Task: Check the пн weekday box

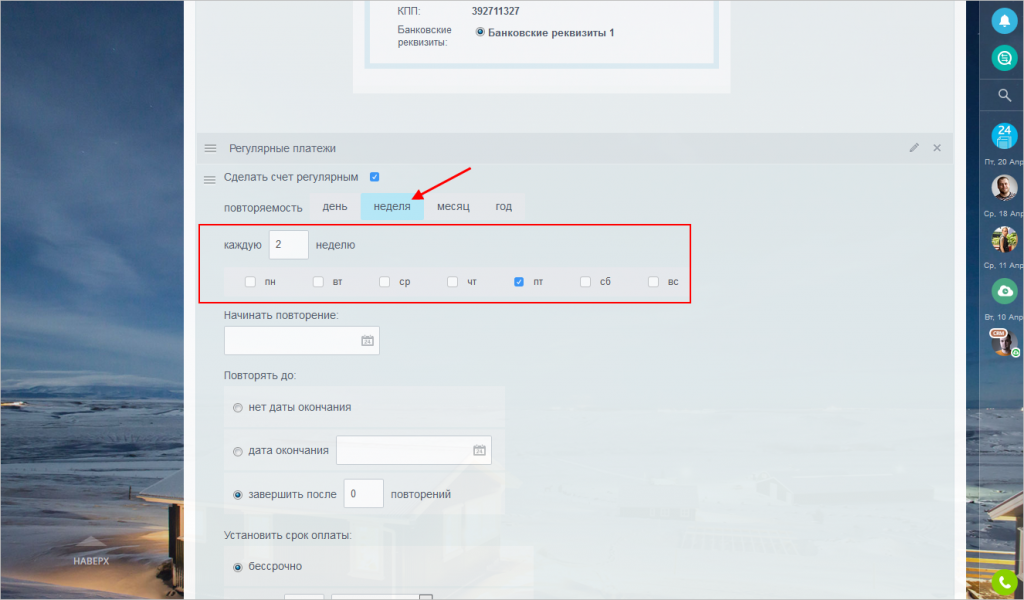Action: pos(250,282)
